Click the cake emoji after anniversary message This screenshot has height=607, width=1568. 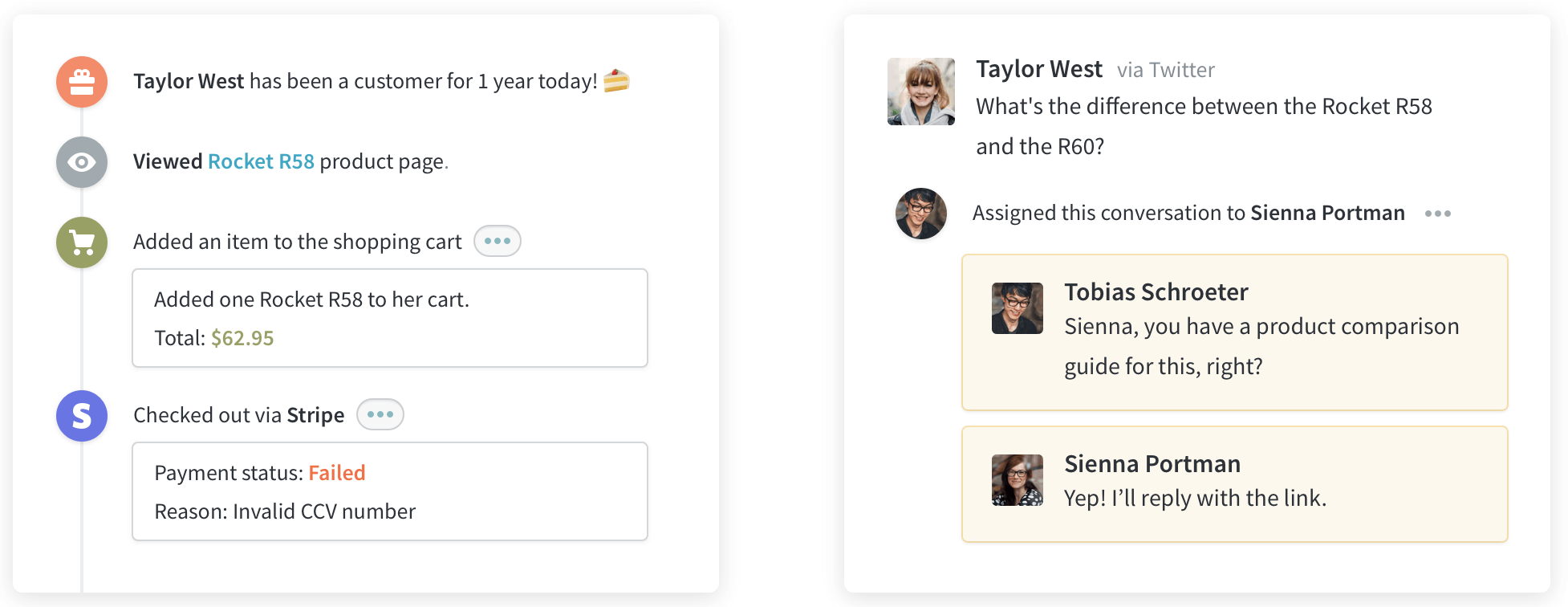(x=616, y=80)
